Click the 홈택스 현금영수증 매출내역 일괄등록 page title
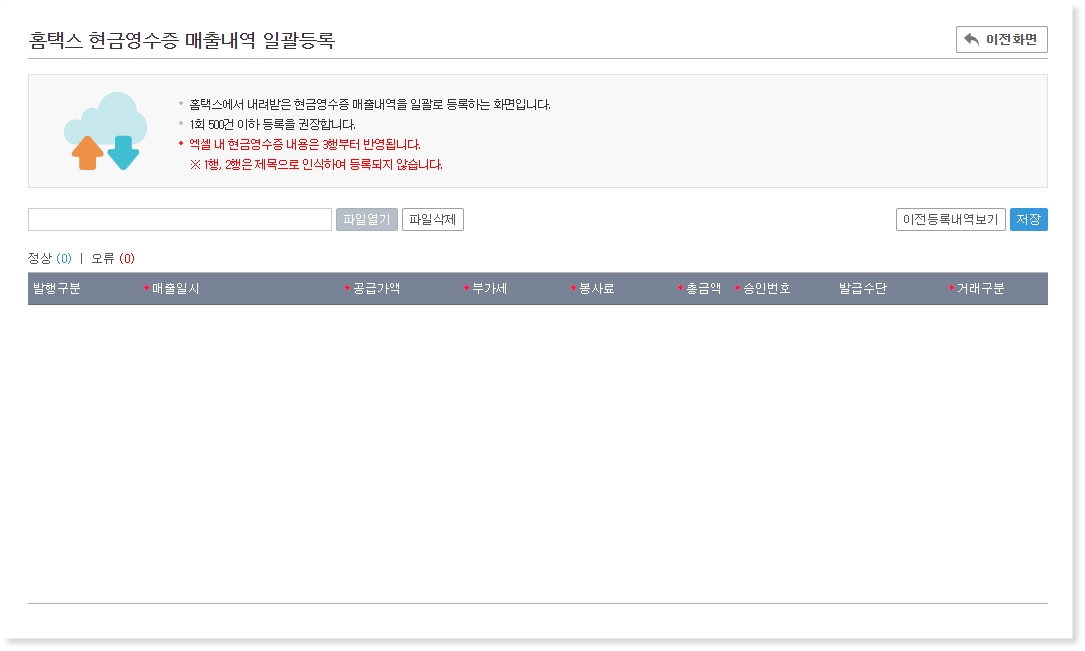This screenshot has width=1085, height=651. tap(182, 40)
